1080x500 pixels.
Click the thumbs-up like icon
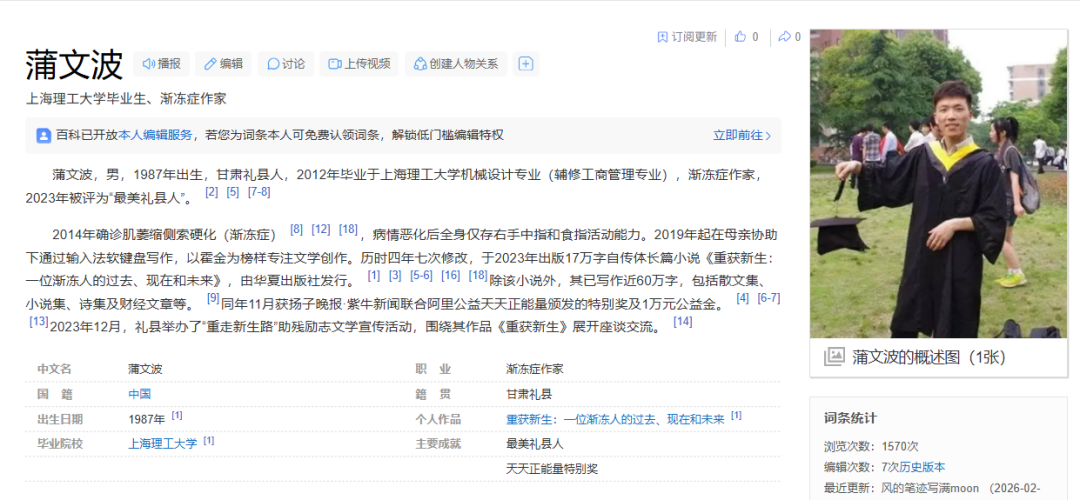coord(741,37)
